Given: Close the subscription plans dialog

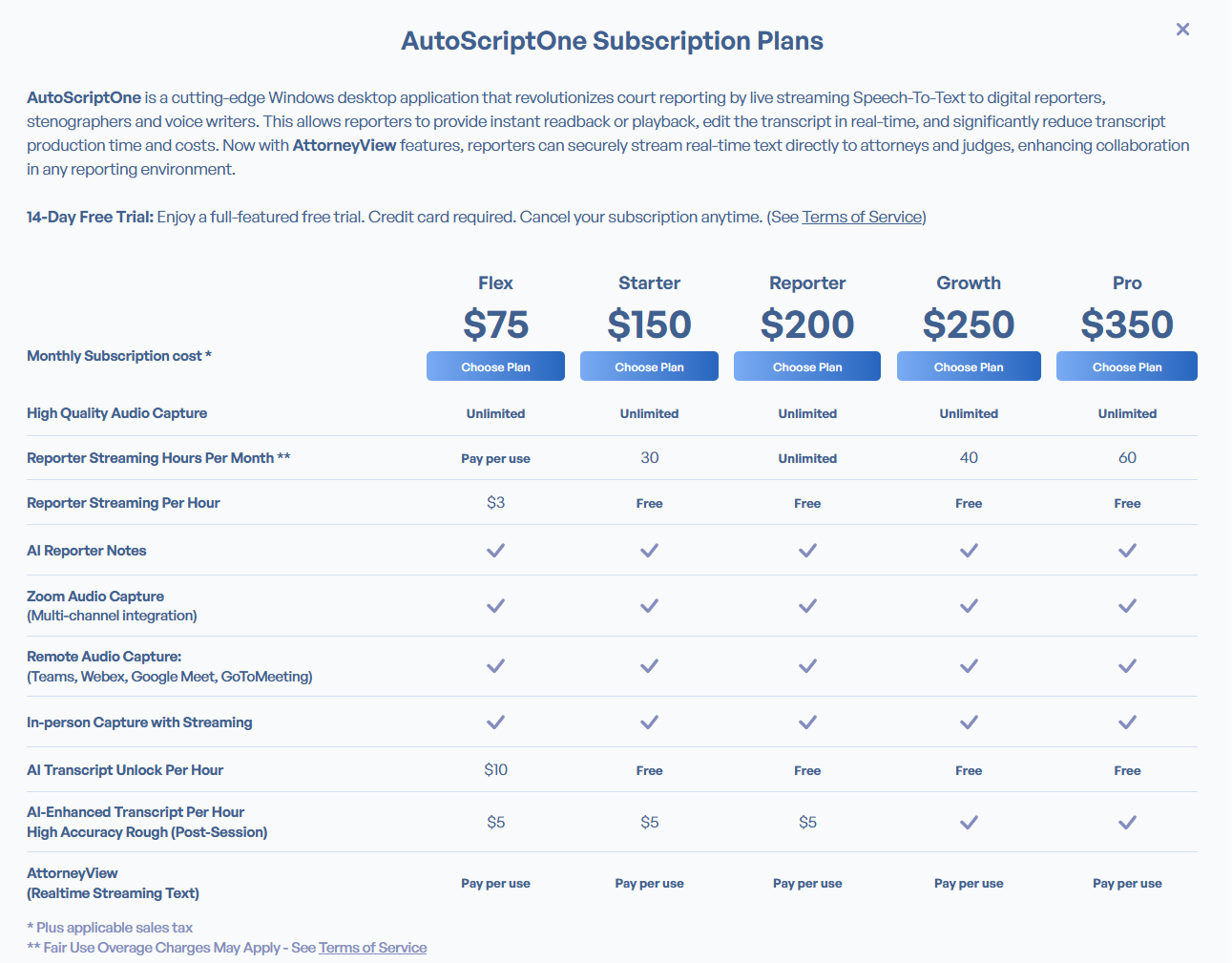Looking at the screenshot, I should tap(1182, 30).
